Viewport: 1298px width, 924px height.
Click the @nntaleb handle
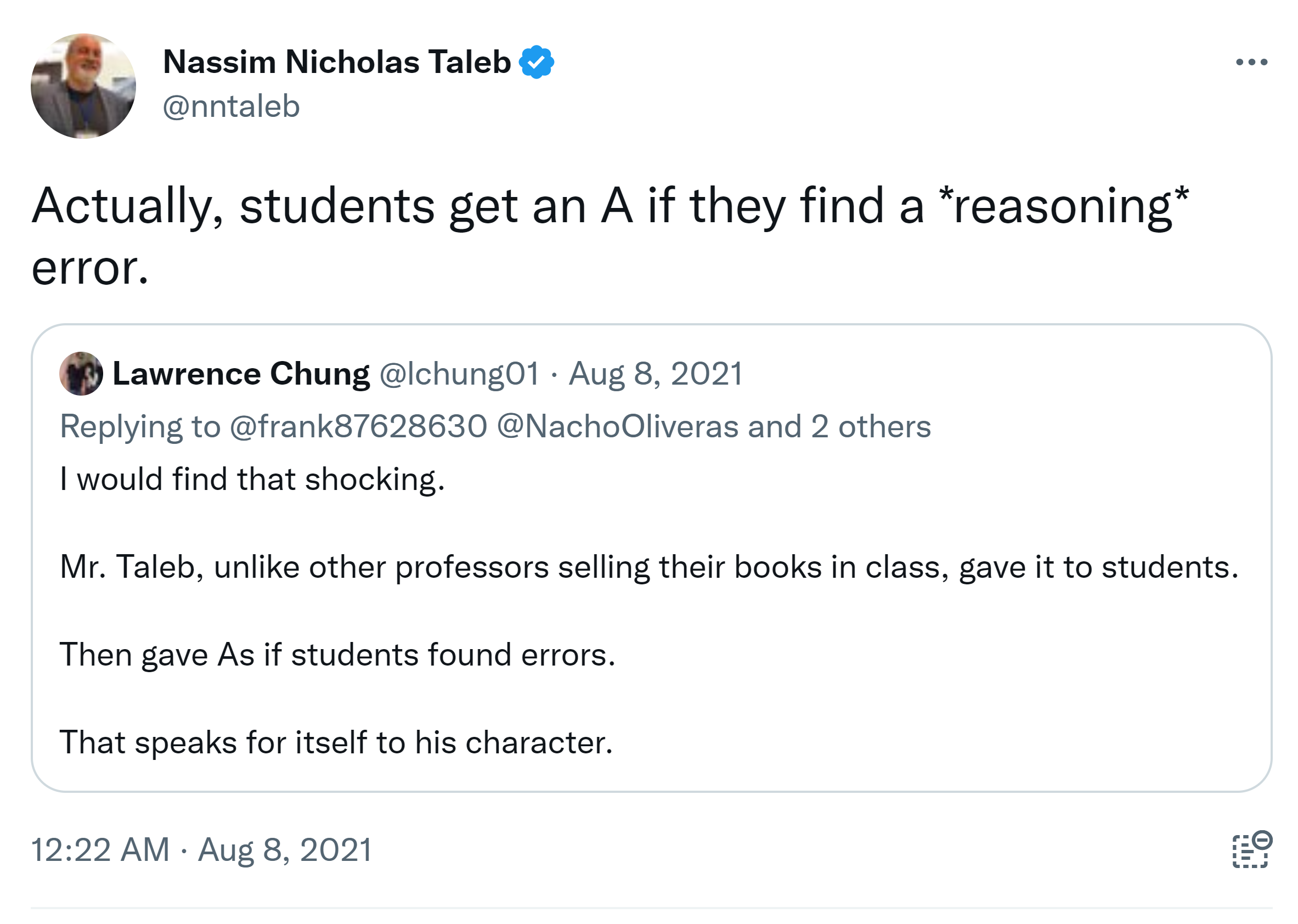231,106
